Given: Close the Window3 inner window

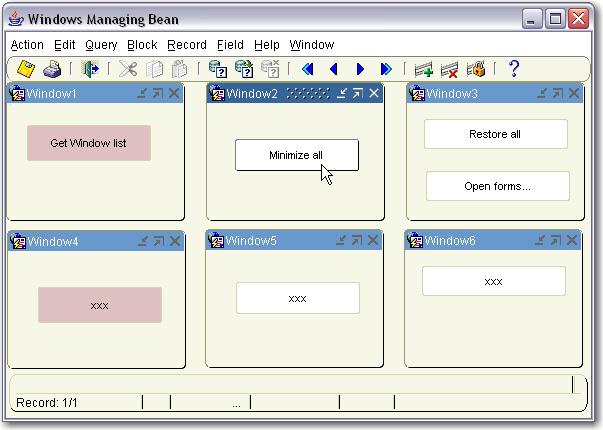Looking at the screenshot, I should [x=574, y=93].
